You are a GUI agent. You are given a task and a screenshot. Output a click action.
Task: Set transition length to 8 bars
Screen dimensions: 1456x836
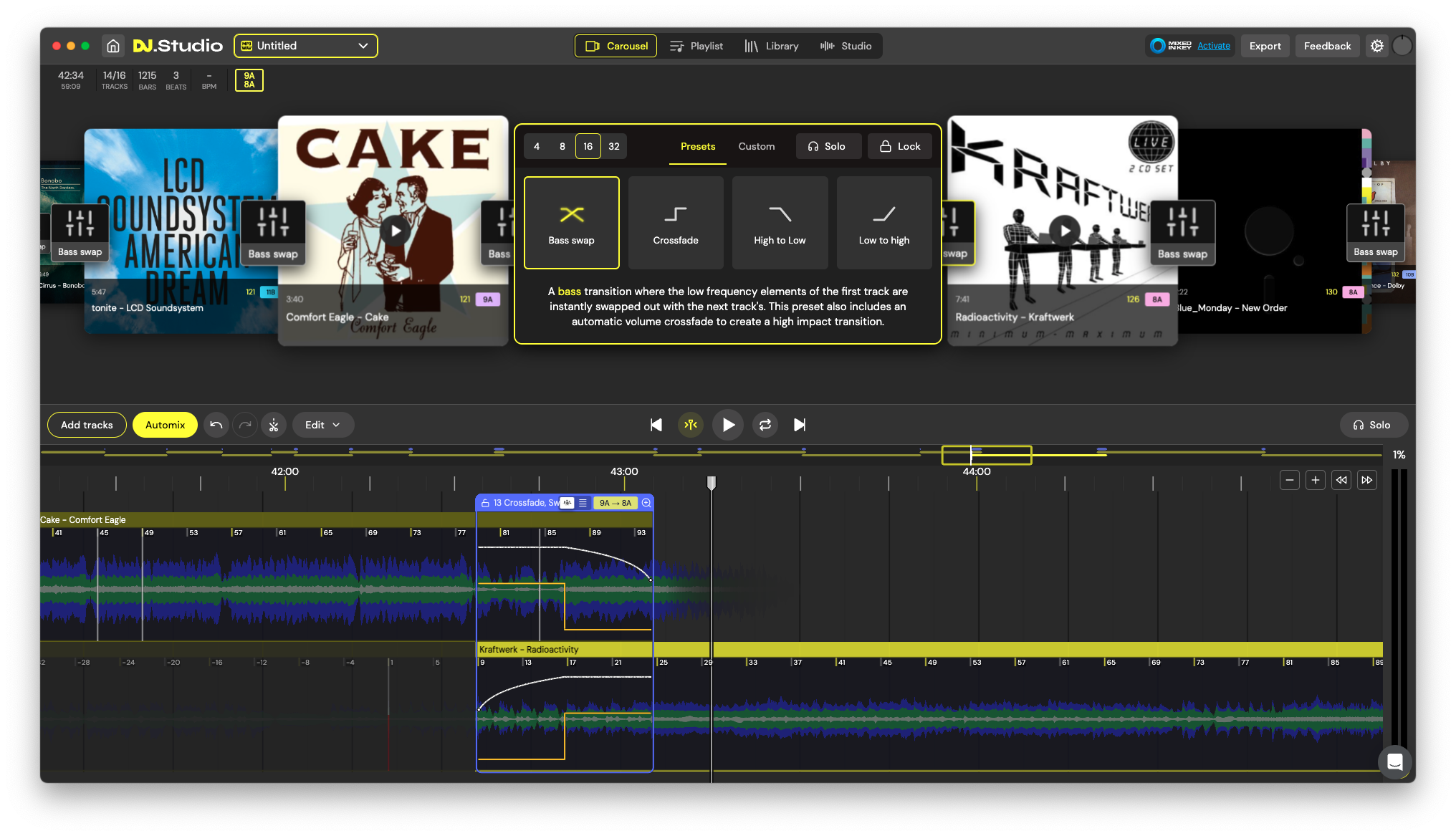(x=562, y=146)
